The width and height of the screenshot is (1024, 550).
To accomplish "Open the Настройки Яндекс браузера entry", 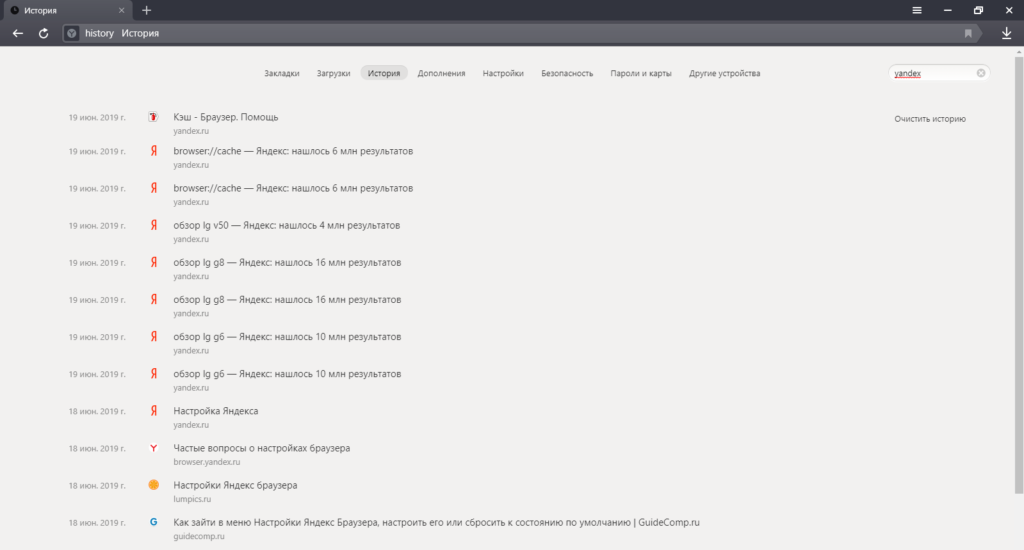I will click(235, 485).
